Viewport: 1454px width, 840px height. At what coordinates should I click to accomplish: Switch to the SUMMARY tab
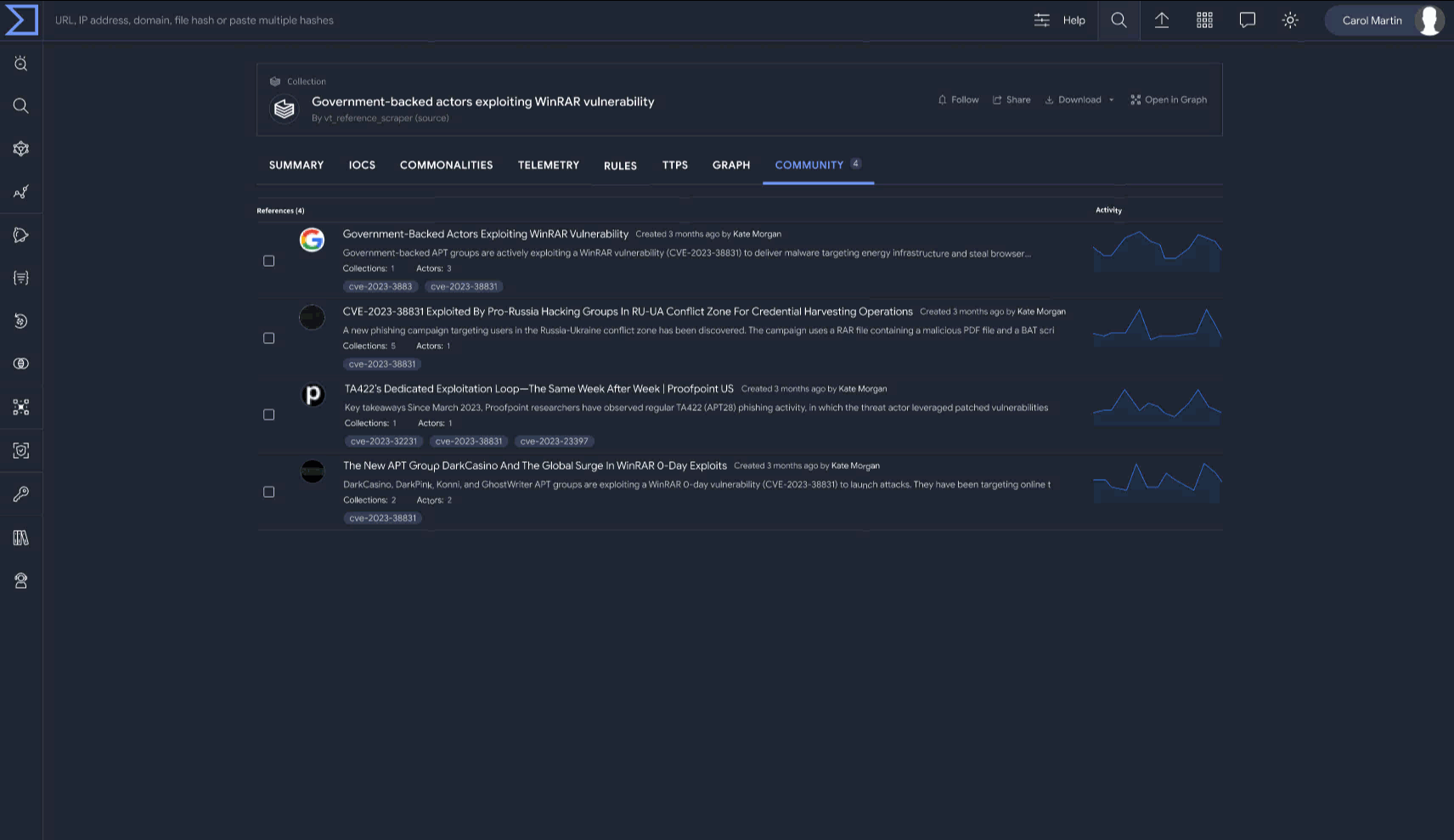coord(296,165)
